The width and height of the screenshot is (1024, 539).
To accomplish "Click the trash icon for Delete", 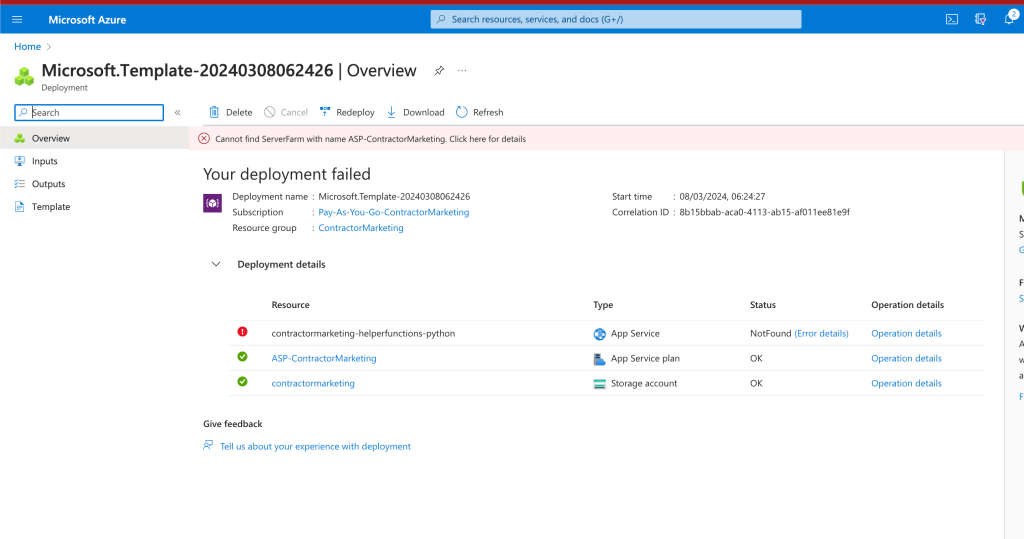I will (x=214, y=112).
